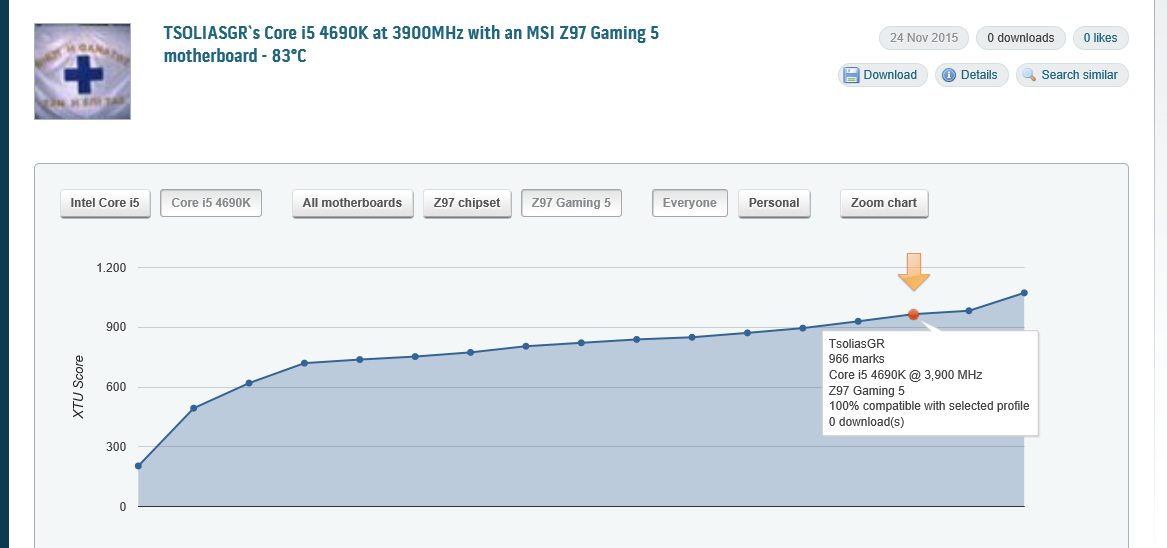The width and height of the screenshot is (1167, 548).
Task: Click the 0 downloads badge
Action: point(1020,38)
